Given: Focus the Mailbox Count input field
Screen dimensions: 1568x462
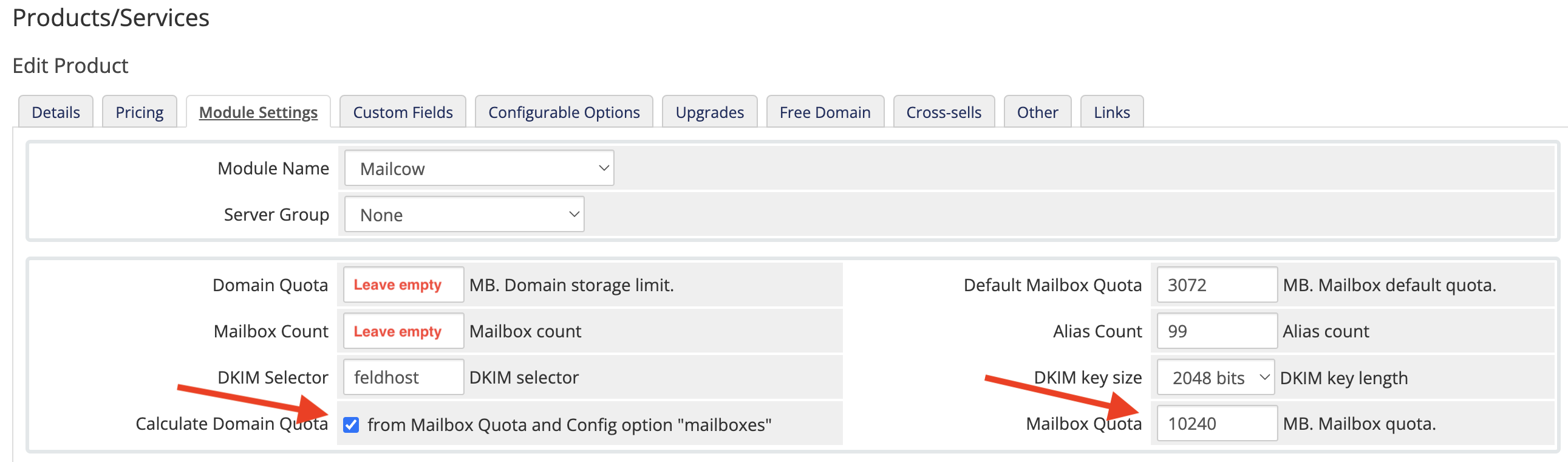Looking at the screenshot, I should point(404,331).
